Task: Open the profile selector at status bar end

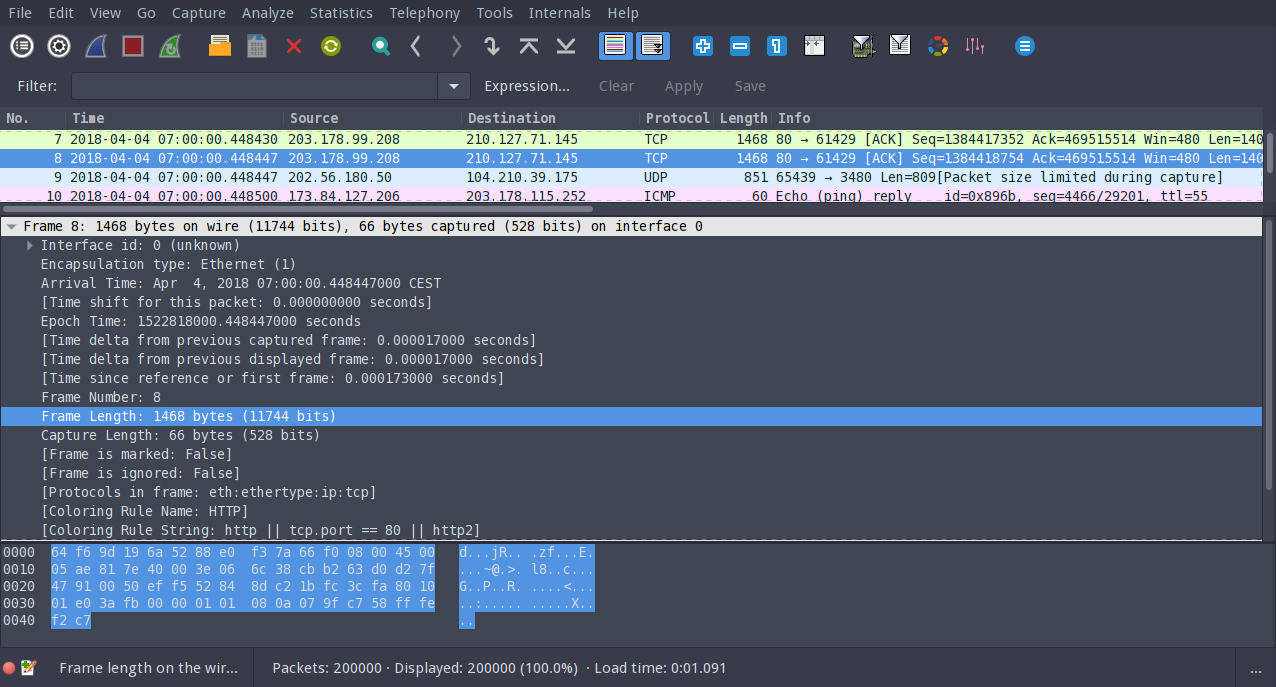Action: pyautogui.click(x=1256, y=668)
